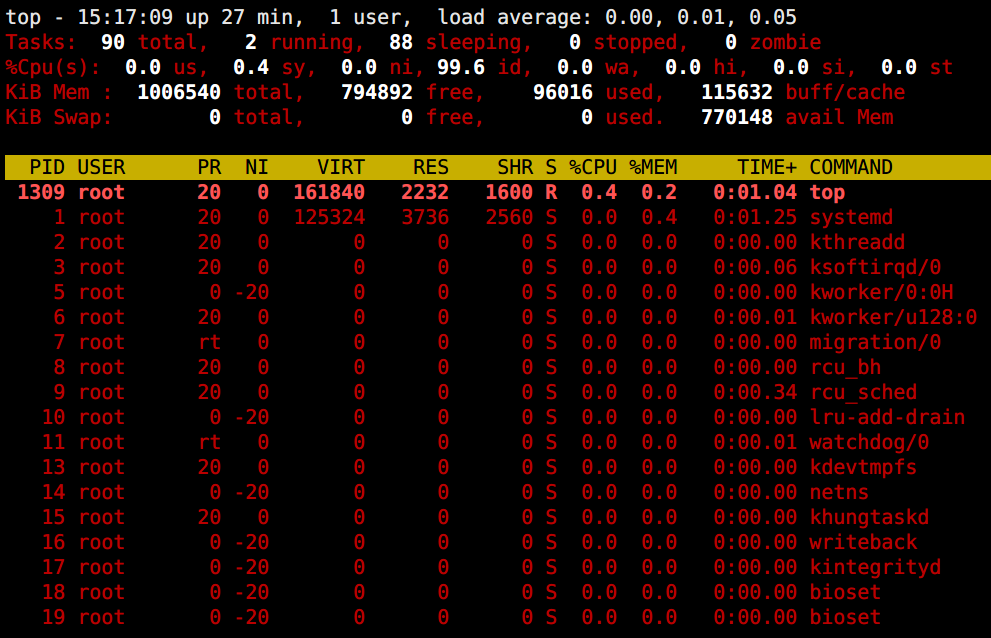
Task: Select the migration/0 process name
Action: click(875, 342)
